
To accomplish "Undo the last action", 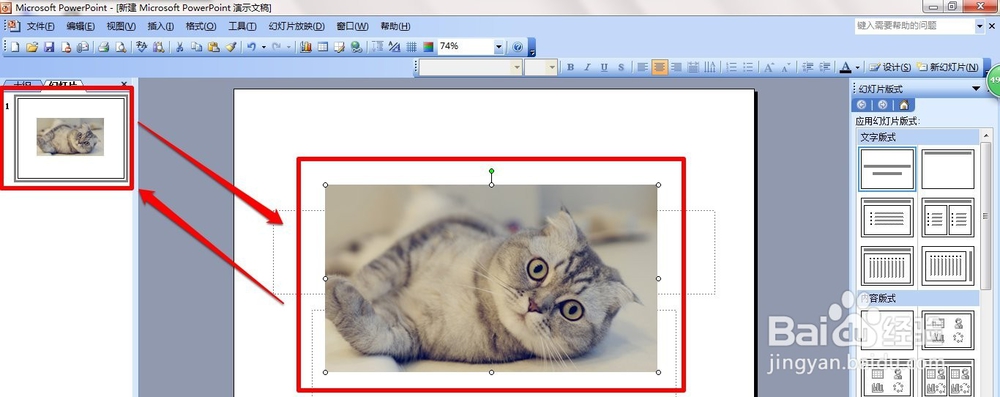I will [x=251, y=47].
